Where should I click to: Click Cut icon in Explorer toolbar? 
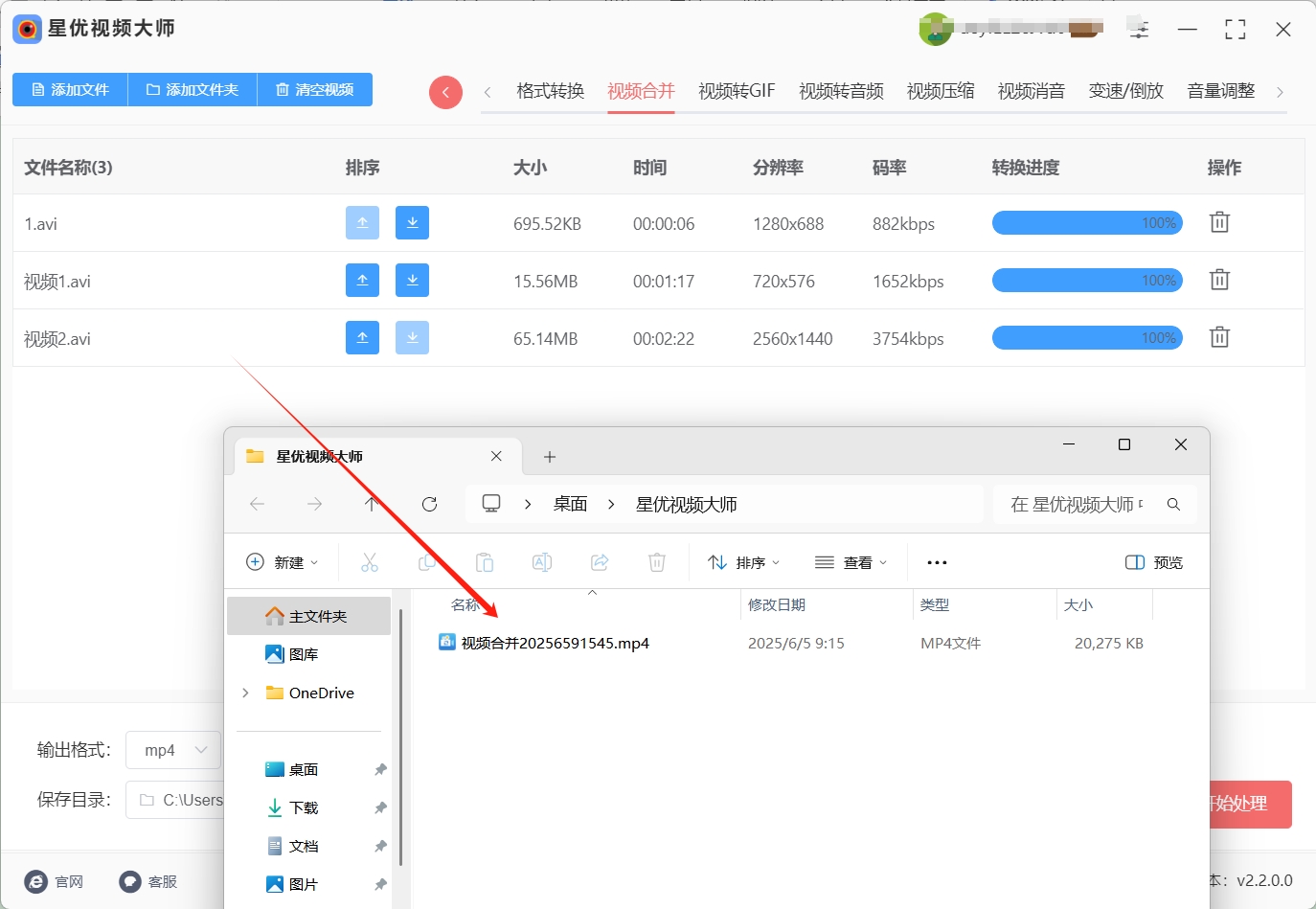(370, 562)
